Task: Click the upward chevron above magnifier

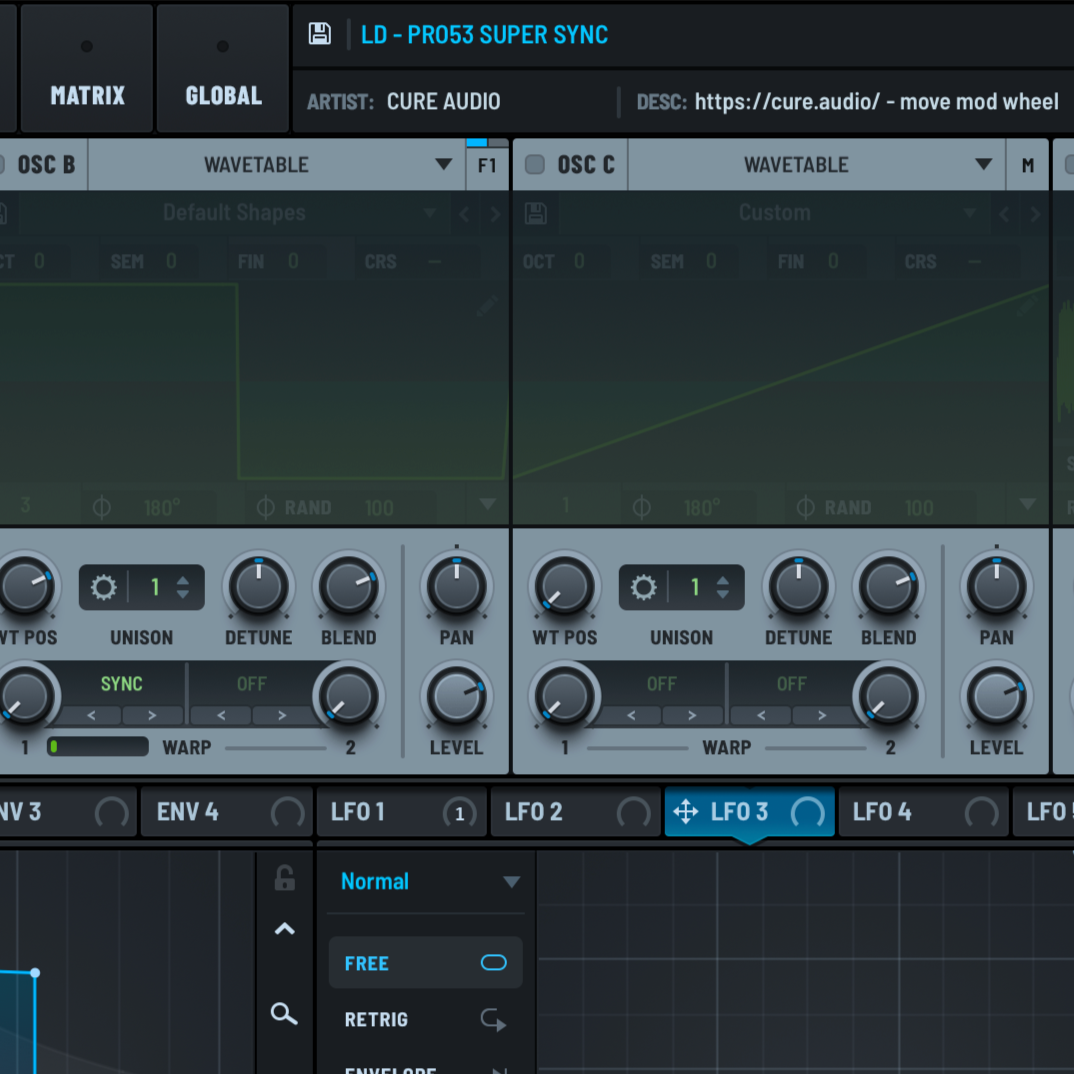Action: pyautogui.click(x=284, y=930)
